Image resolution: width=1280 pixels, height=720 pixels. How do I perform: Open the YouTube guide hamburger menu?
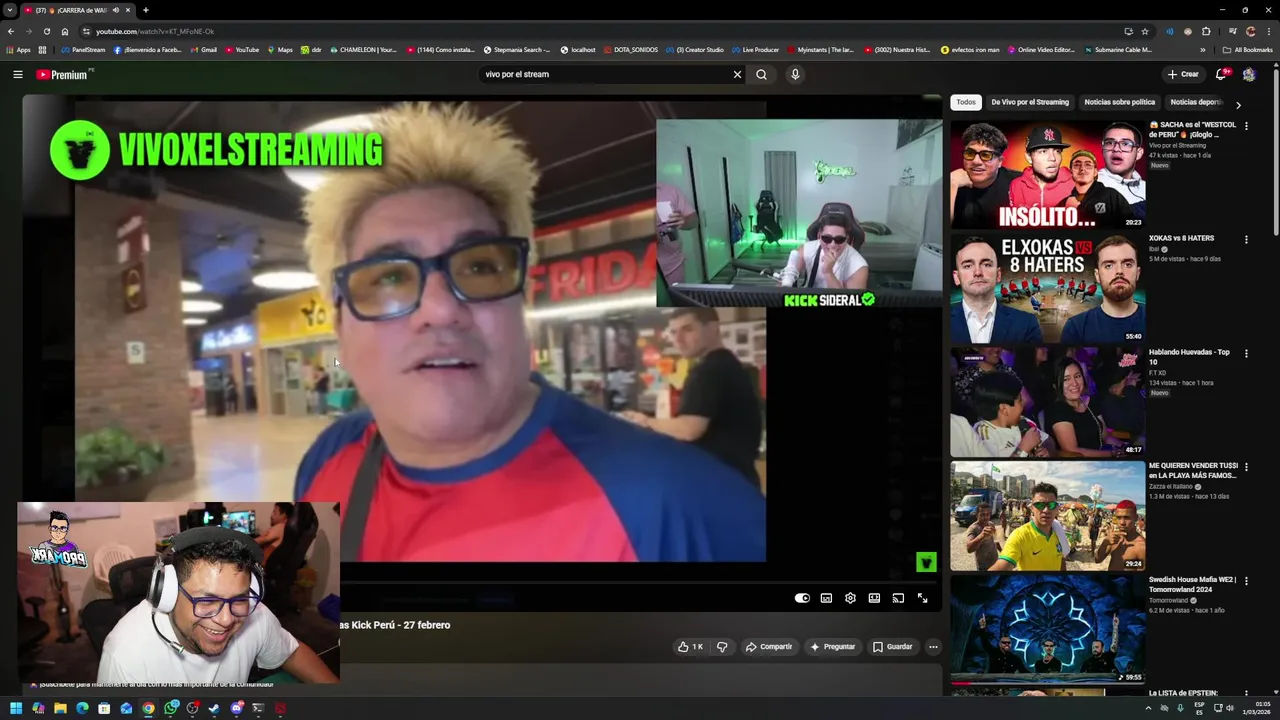tap(17, 74)
